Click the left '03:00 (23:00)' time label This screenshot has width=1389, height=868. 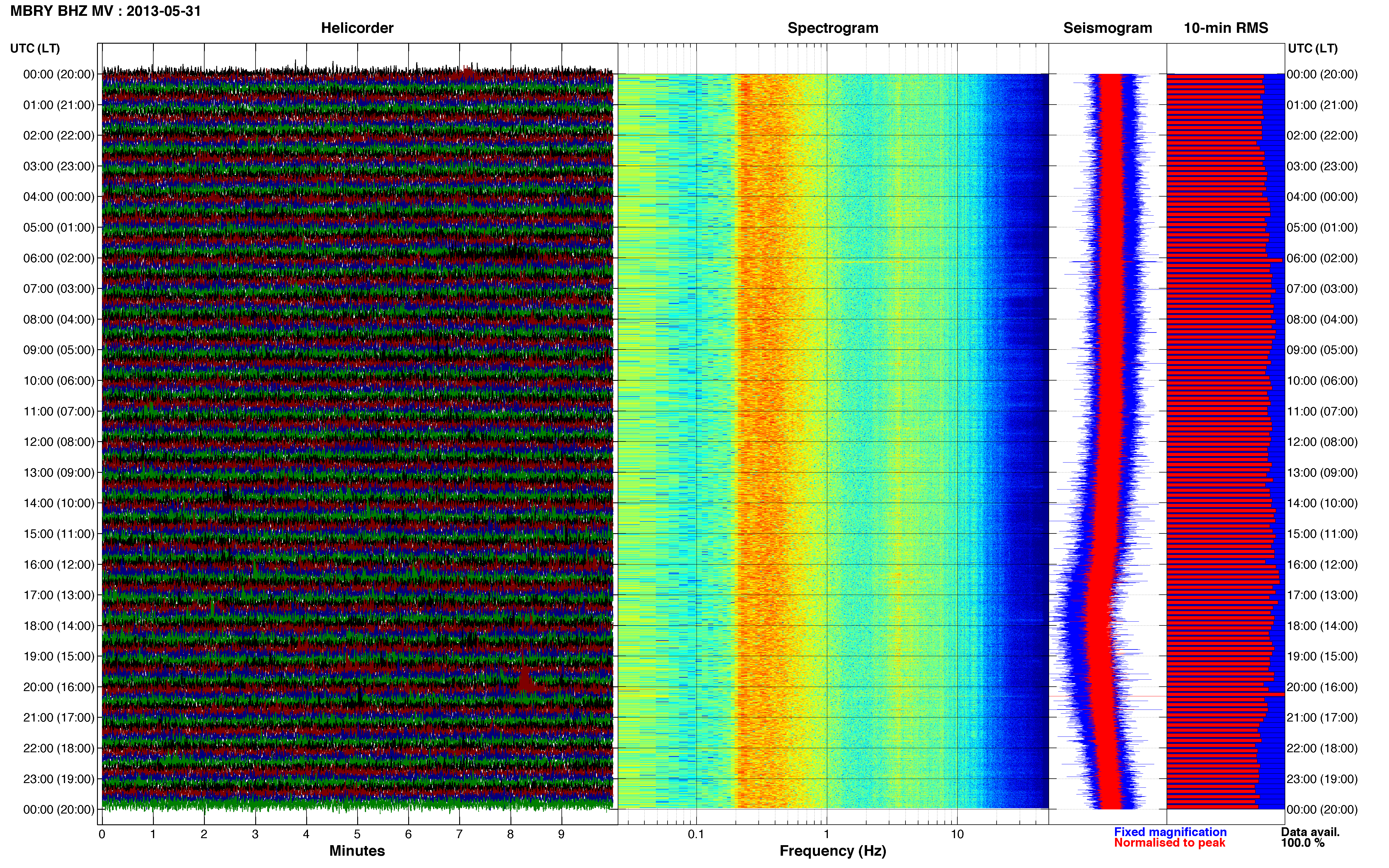[x=59, y=166]
